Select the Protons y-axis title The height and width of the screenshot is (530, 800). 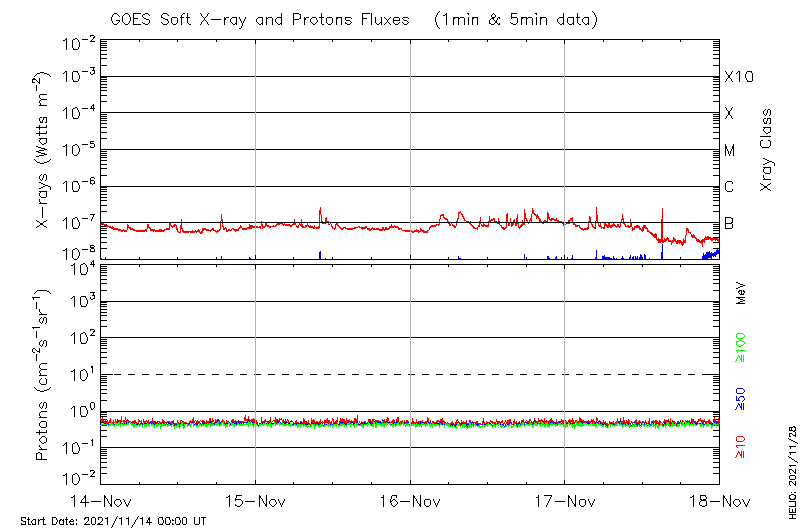(x=44, y=373)
